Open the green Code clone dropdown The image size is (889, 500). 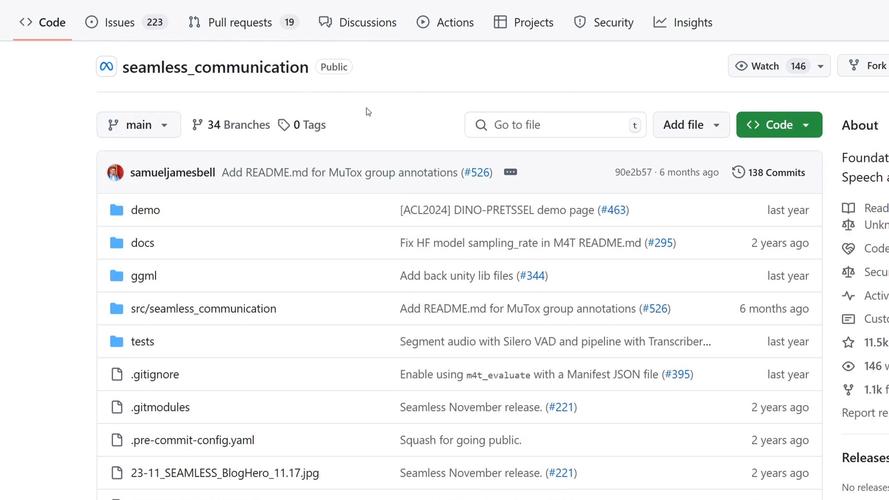click(x=779, y=125)
